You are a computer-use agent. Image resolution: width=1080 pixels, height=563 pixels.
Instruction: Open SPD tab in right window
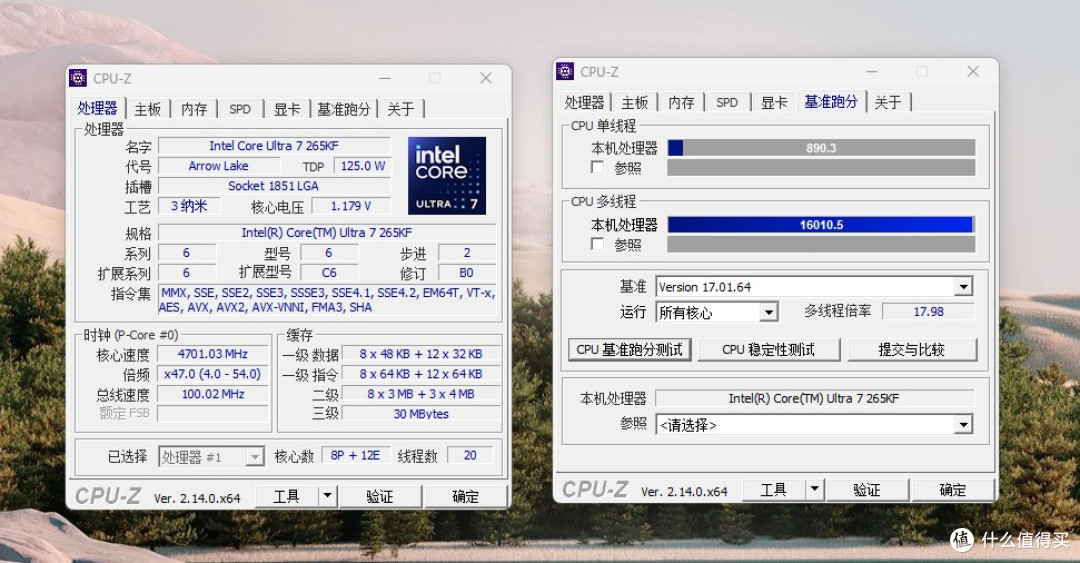[x=727, y=102]
